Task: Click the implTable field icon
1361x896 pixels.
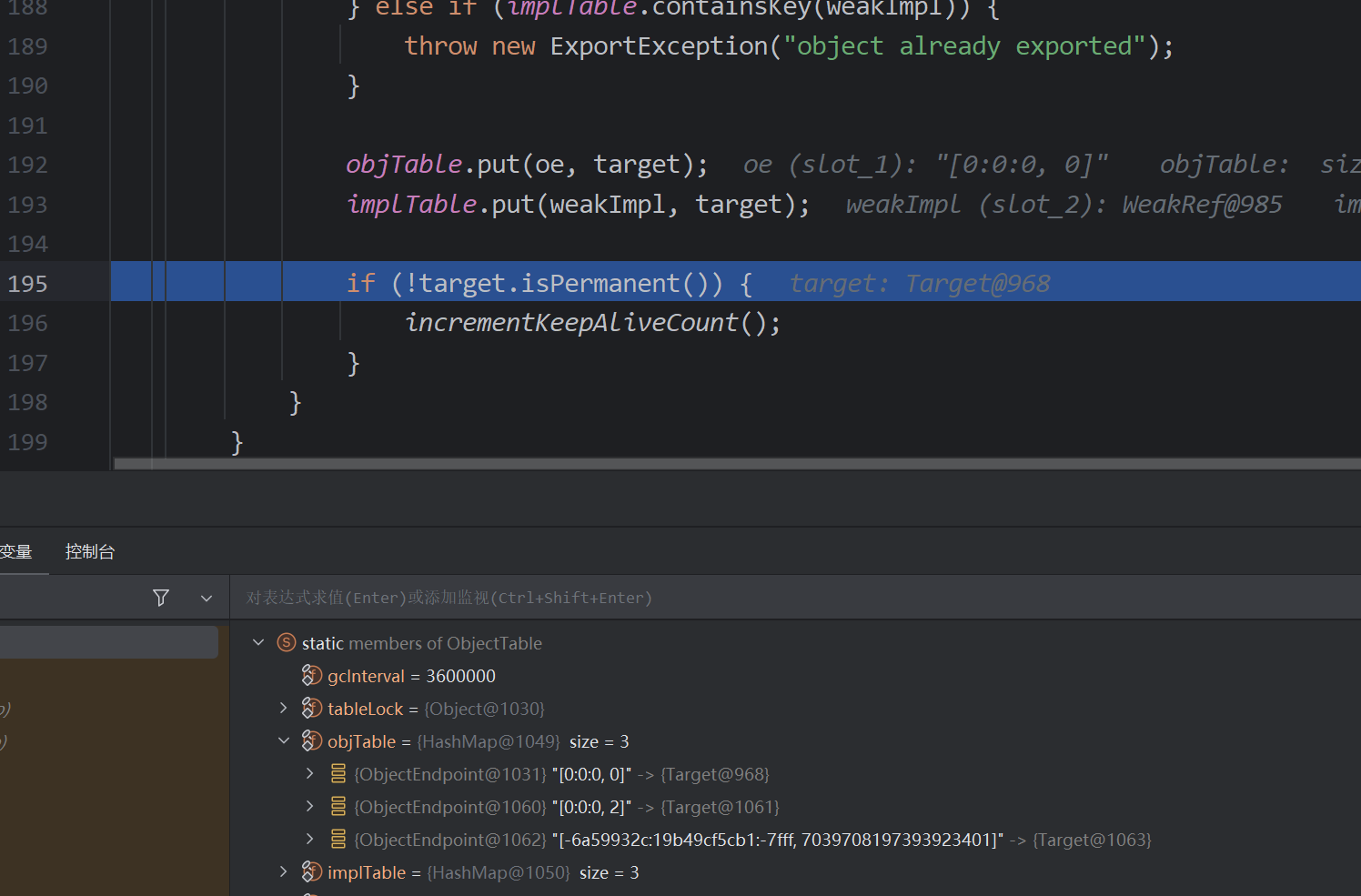Action: coord(312,872)
